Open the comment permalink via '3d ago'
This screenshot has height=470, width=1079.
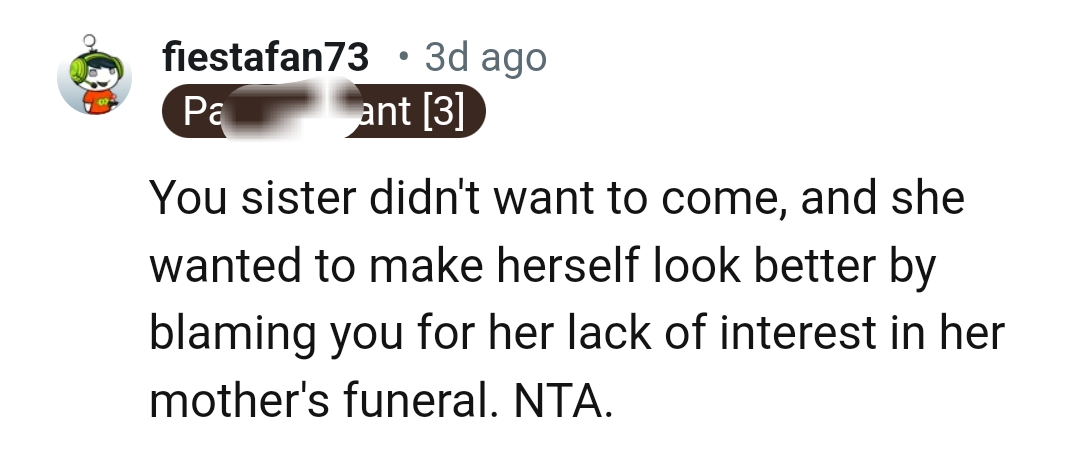485,57
